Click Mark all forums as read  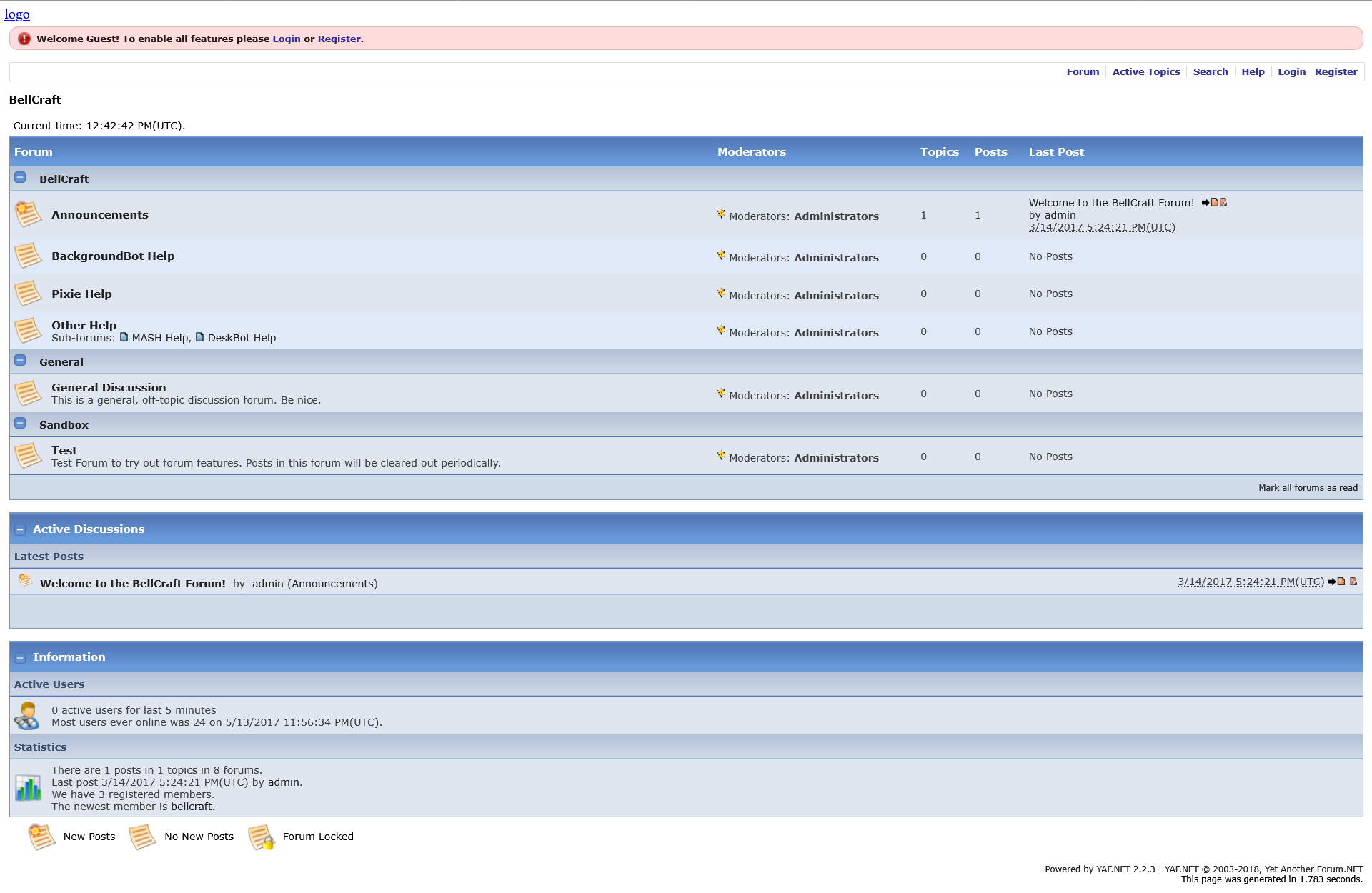coord(1308,487)
